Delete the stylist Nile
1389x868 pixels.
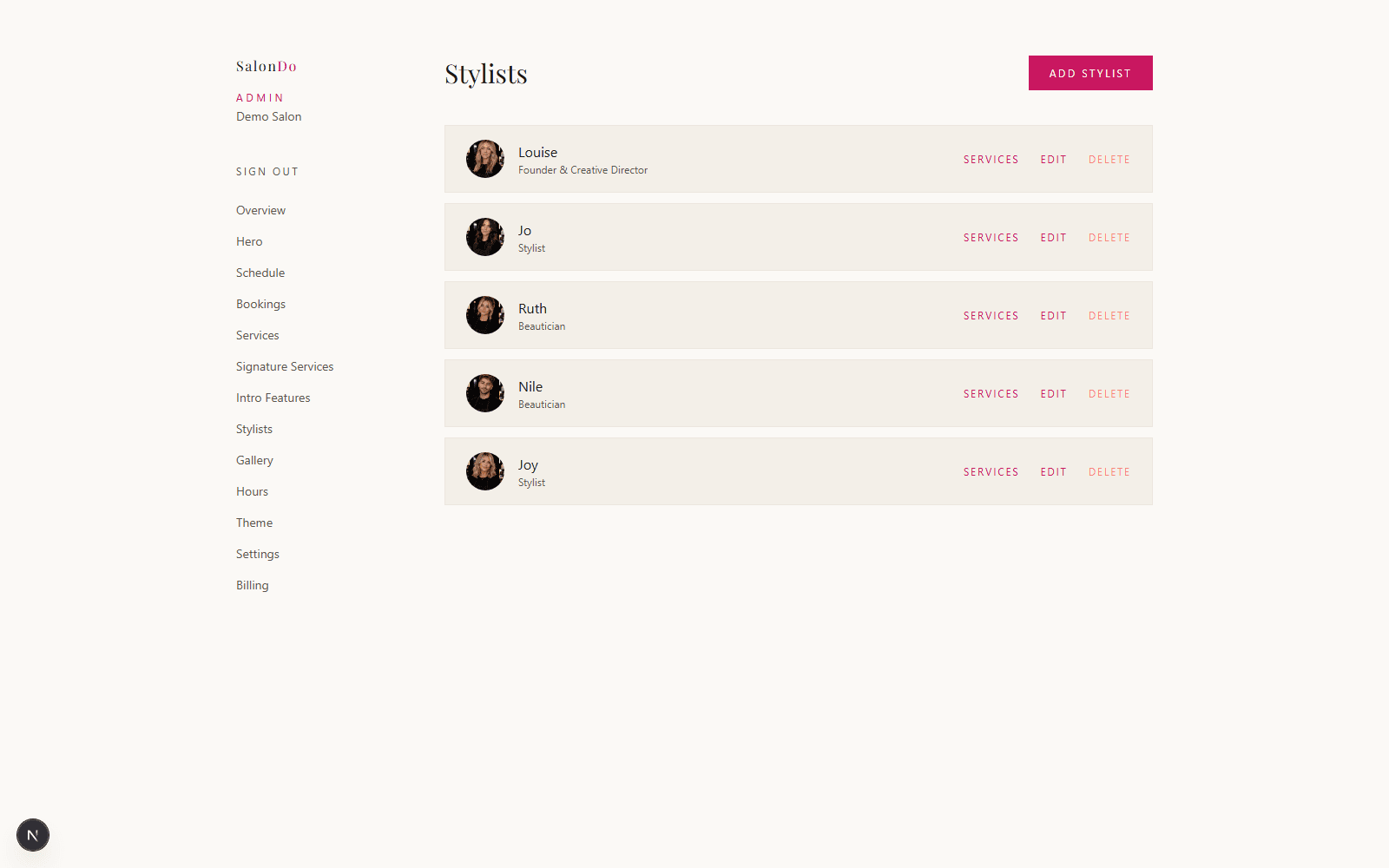coord(1109,394)
